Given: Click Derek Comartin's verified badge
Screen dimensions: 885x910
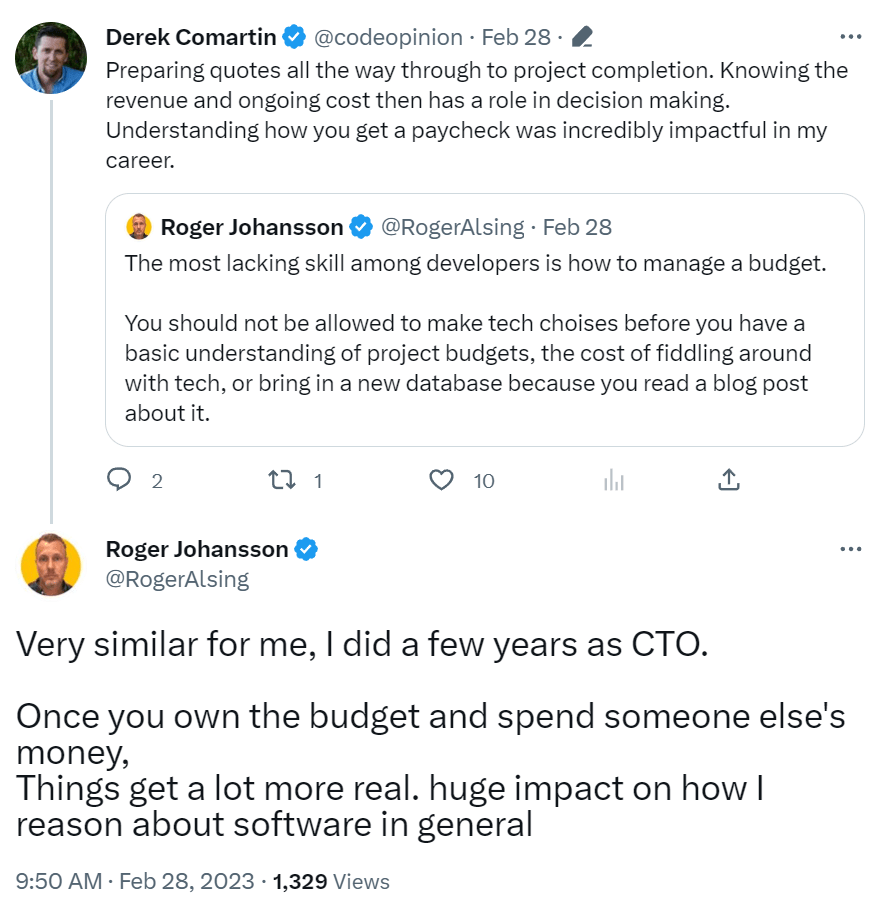Looking at the screenshot, I should point(294,37).
